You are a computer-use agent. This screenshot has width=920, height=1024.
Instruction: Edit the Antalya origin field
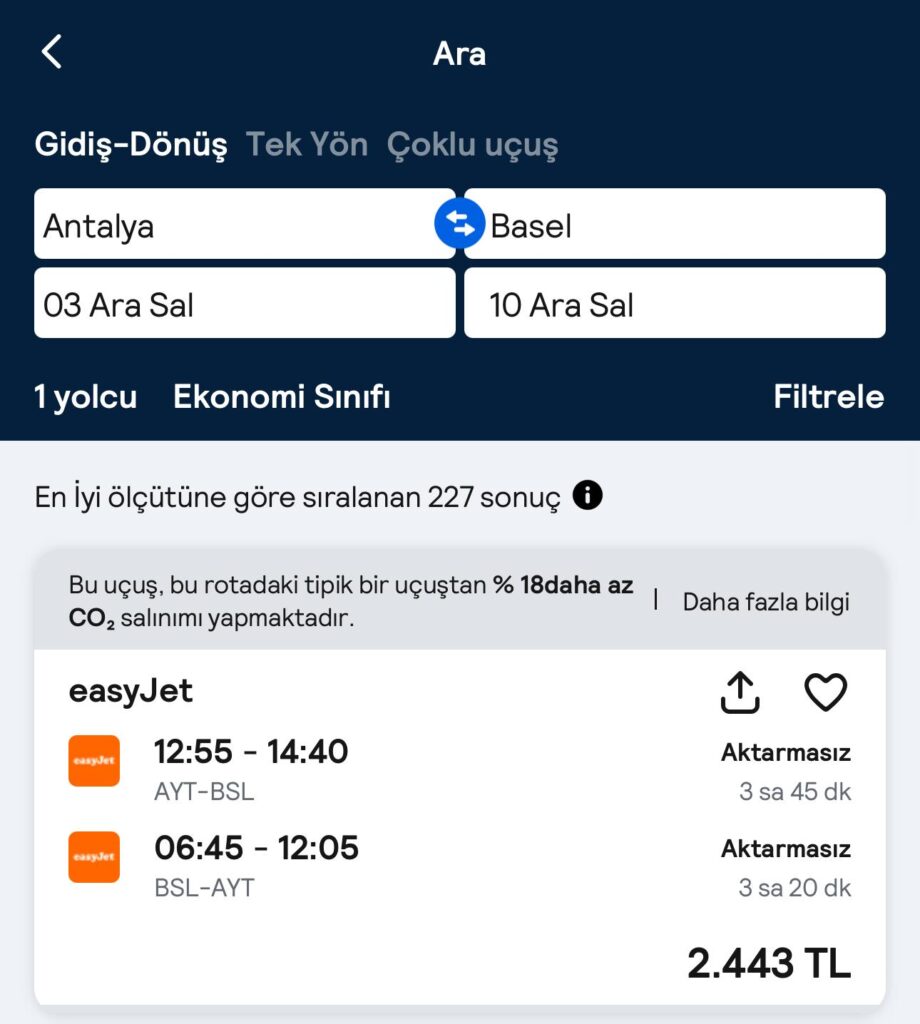(240, 225)
